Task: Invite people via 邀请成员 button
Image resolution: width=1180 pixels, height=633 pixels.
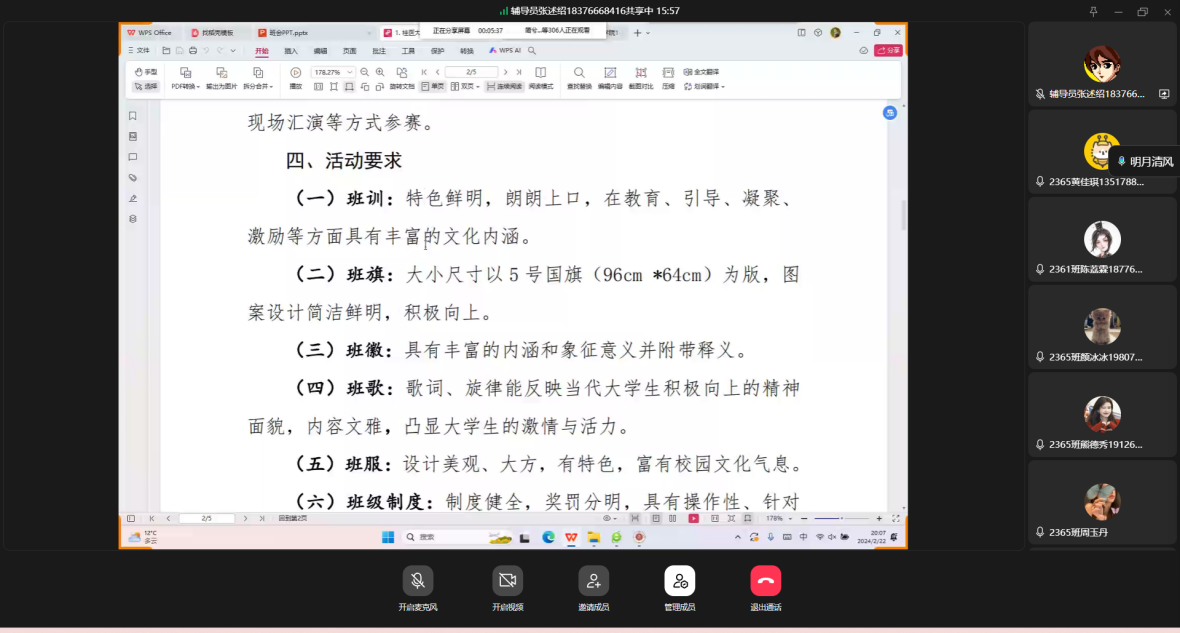Action: (x=594, y=580)
